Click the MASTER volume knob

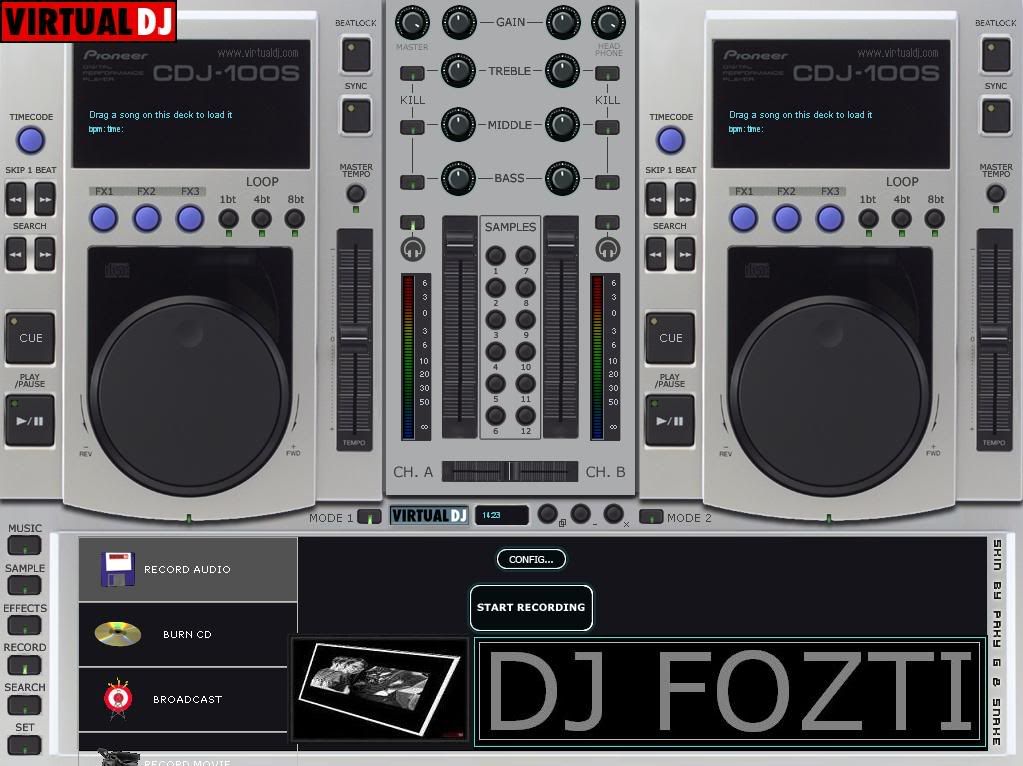pyautogui.click(x=412, y=22)
